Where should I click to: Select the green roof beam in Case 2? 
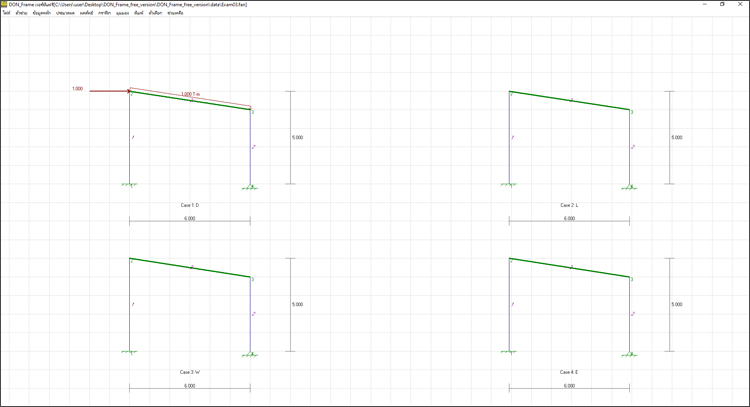tap(570, 101)
